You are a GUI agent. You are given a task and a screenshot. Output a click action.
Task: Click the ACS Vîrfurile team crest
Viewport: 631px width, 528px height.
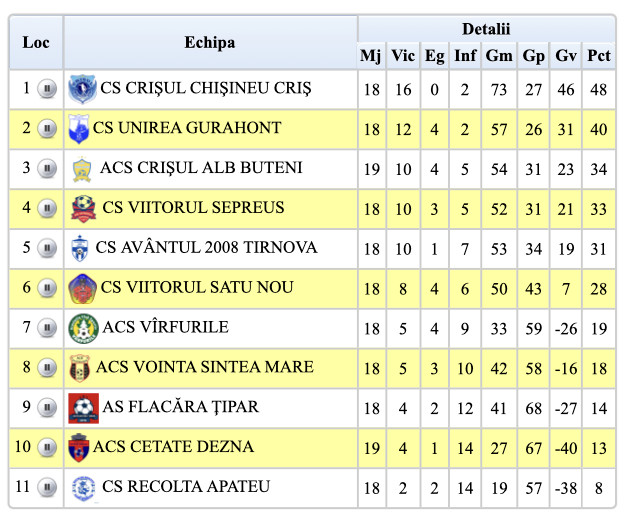(82, 328)
